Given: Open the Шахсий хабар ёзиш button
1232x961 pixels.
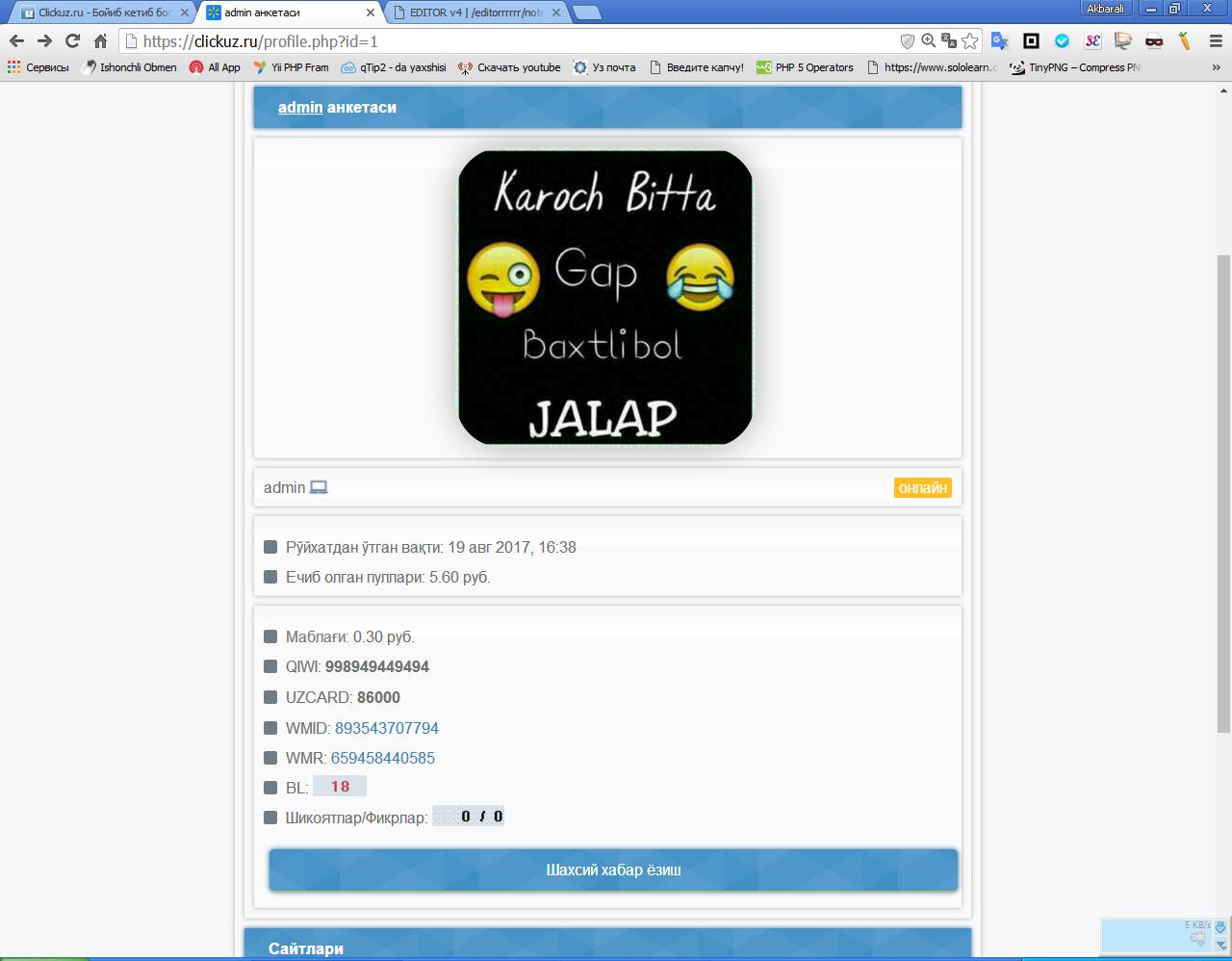Looking at the screenshot, I should pos(613,870).
